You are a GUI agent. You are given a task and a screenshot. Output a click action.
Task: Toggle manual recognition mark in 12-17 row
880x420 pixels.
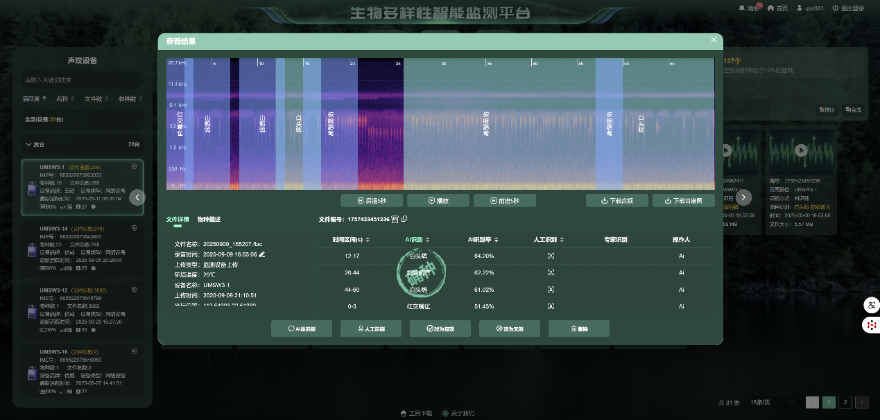550,256
